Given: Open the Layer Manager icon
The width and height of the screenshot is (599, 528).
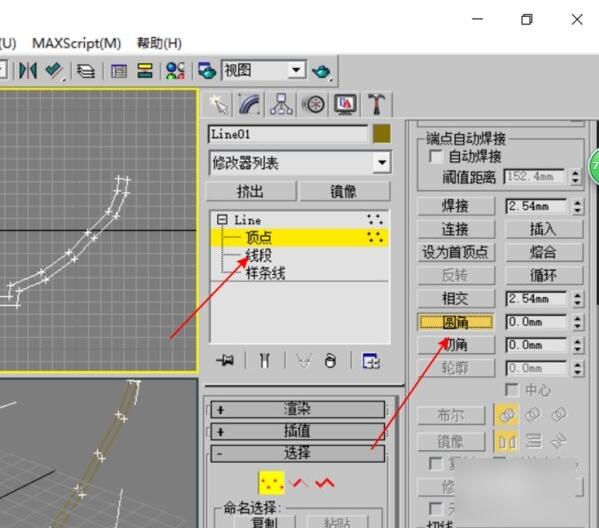Looking at the screenshot, I should point(86,71).
